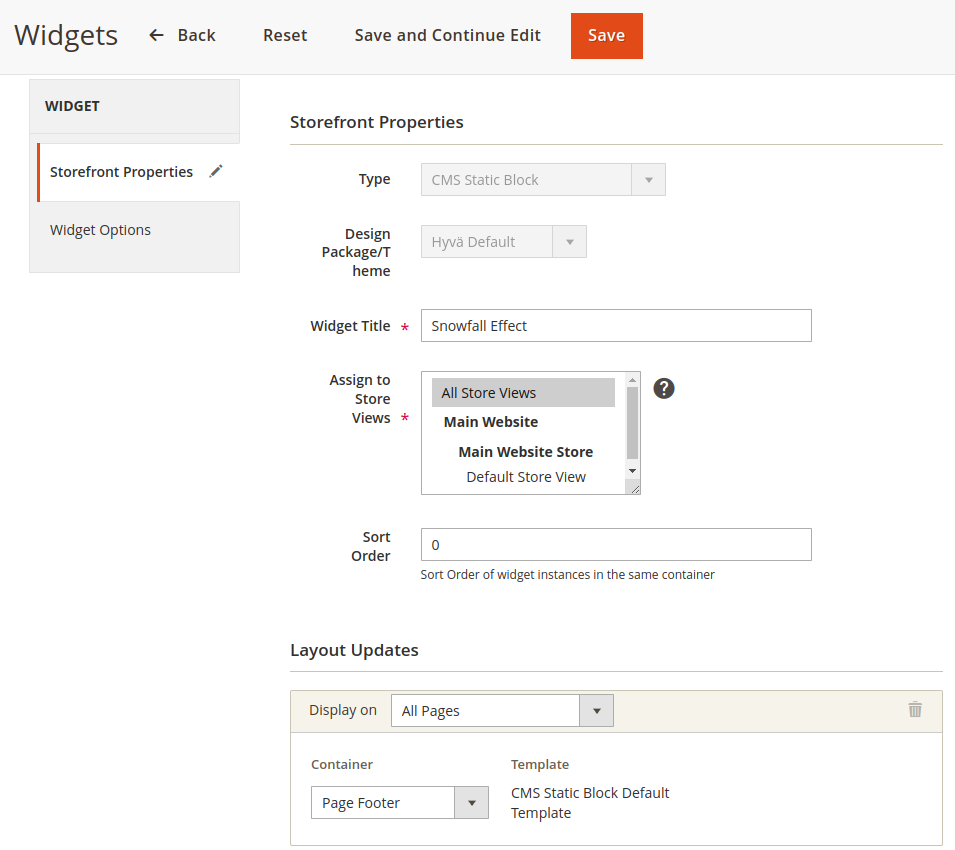Open the Page Footer container dropdown
955x850 pixels.
tap(400, 803)
